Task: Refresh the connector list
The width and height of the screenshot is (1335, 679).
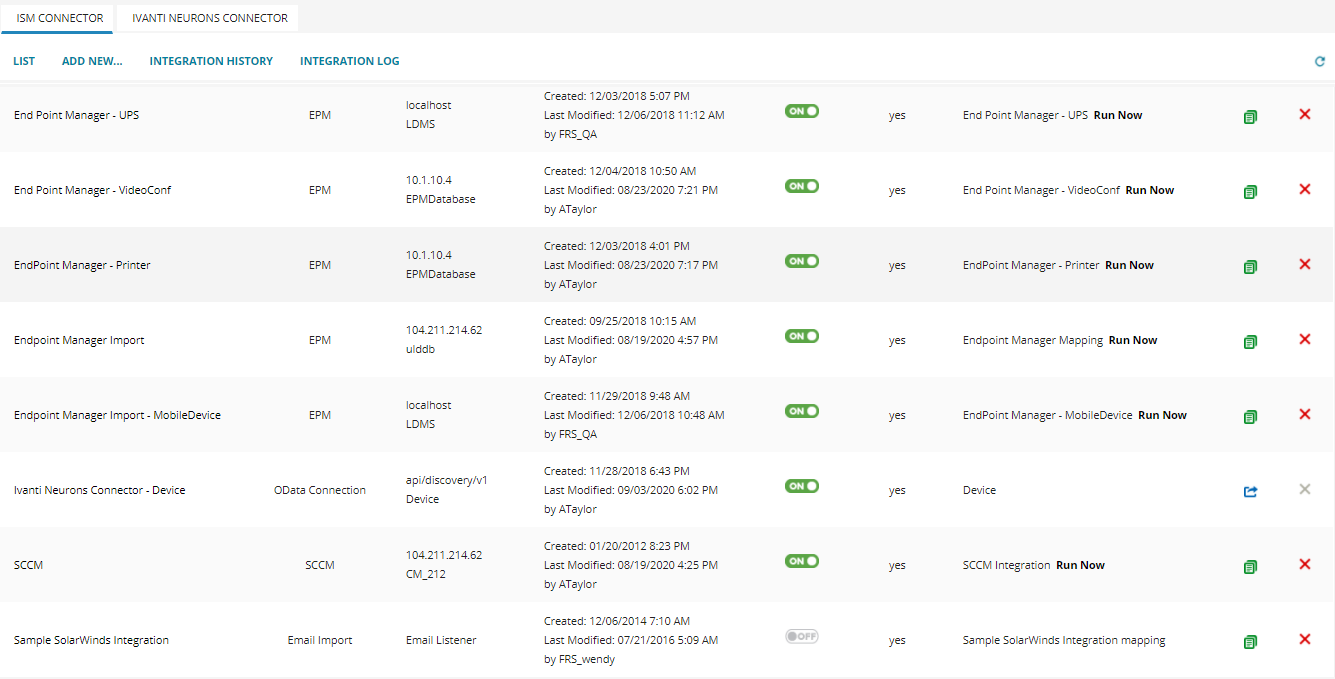Action: click(1320, 61)
